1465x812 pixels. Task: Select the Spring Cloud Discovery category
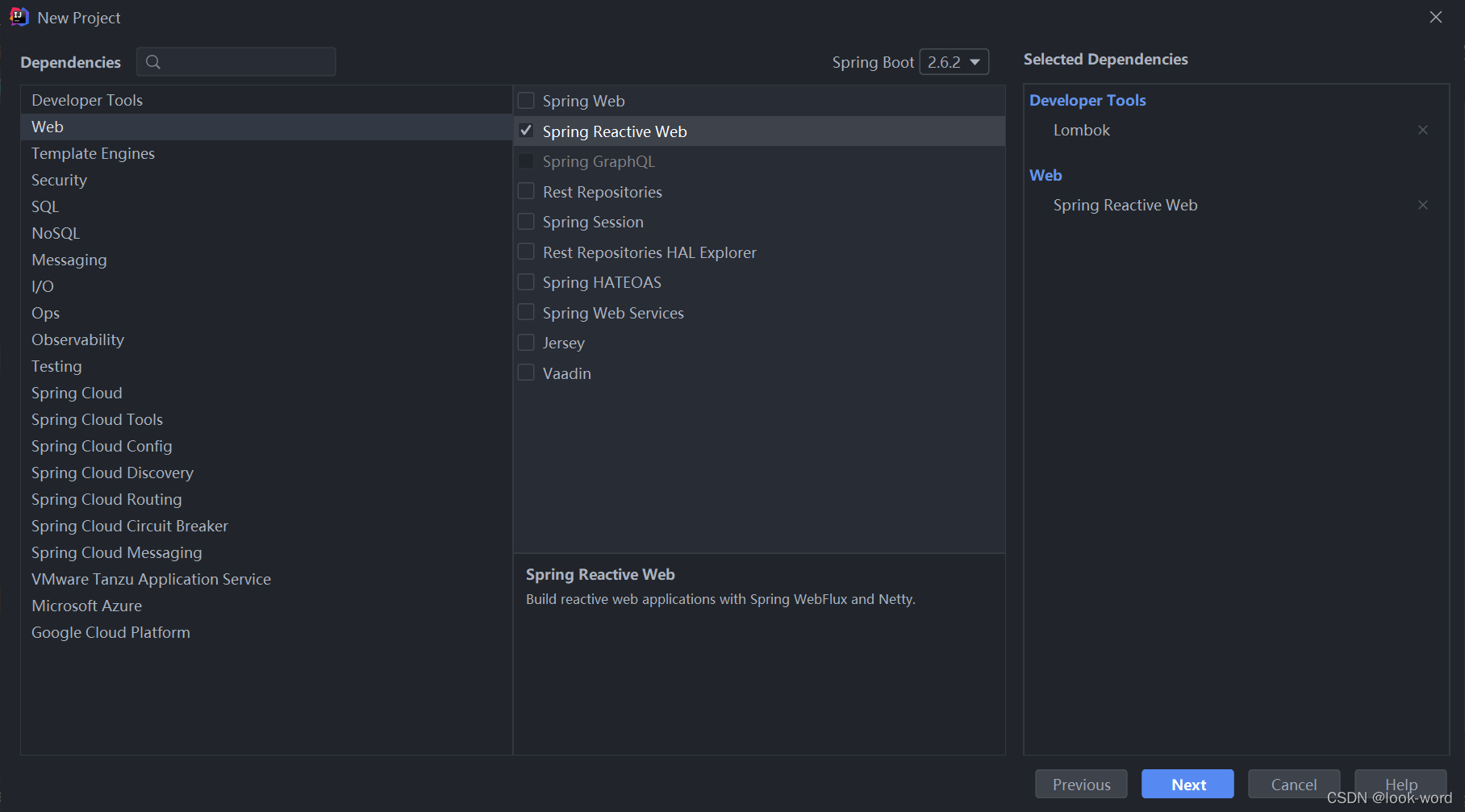[x=266, y=473]
